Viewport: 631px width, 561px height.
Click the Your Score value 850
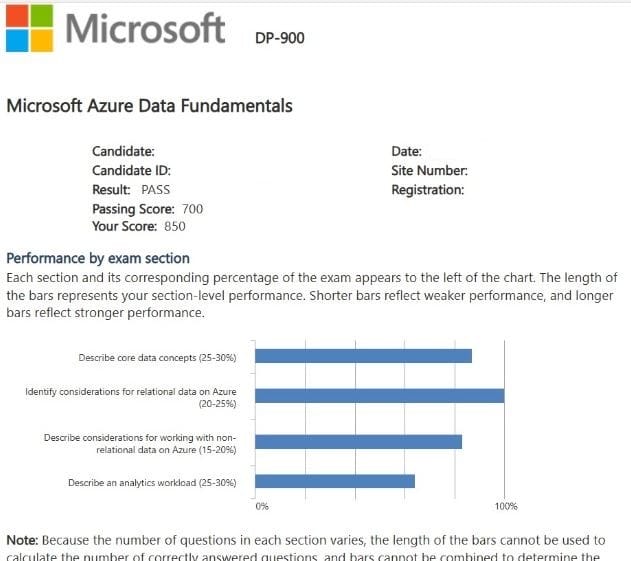tap(175, 226)
